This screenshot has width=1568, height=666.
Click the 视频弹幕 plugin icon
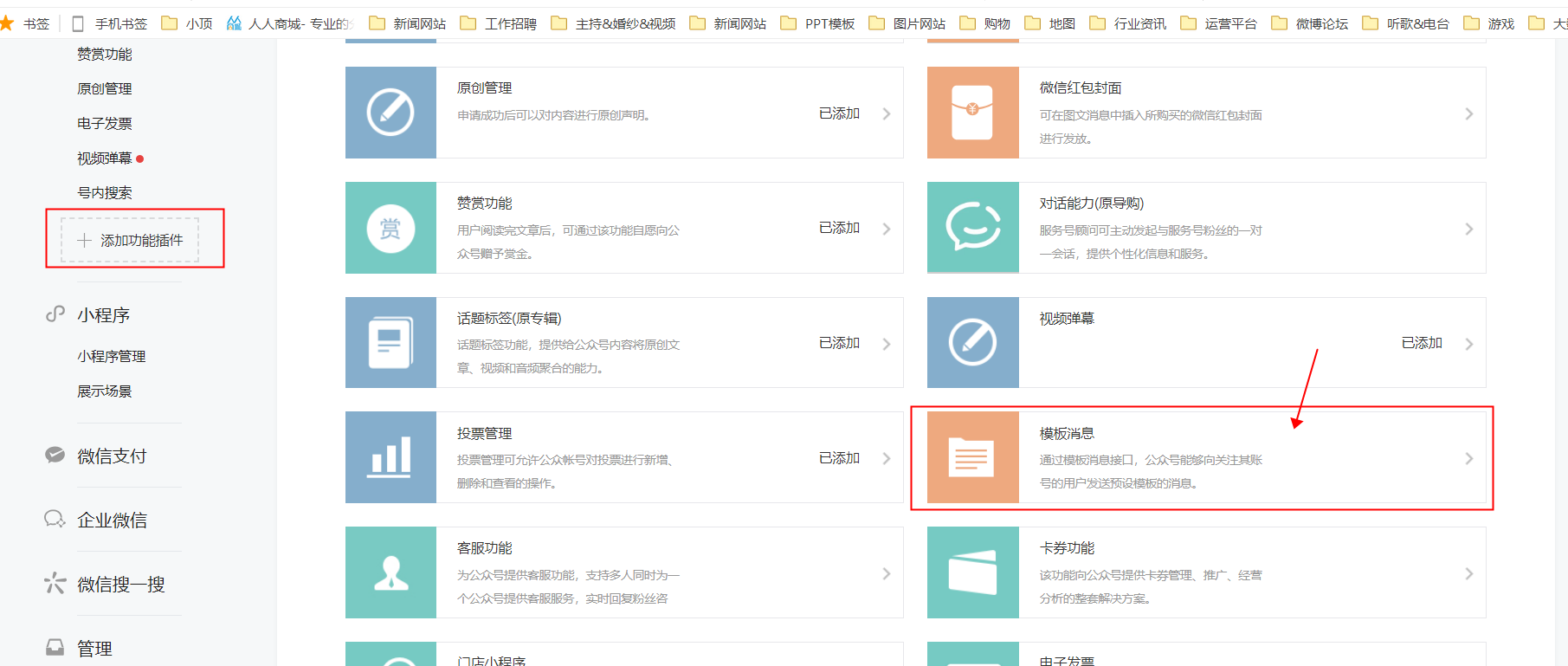click(972, 343)
